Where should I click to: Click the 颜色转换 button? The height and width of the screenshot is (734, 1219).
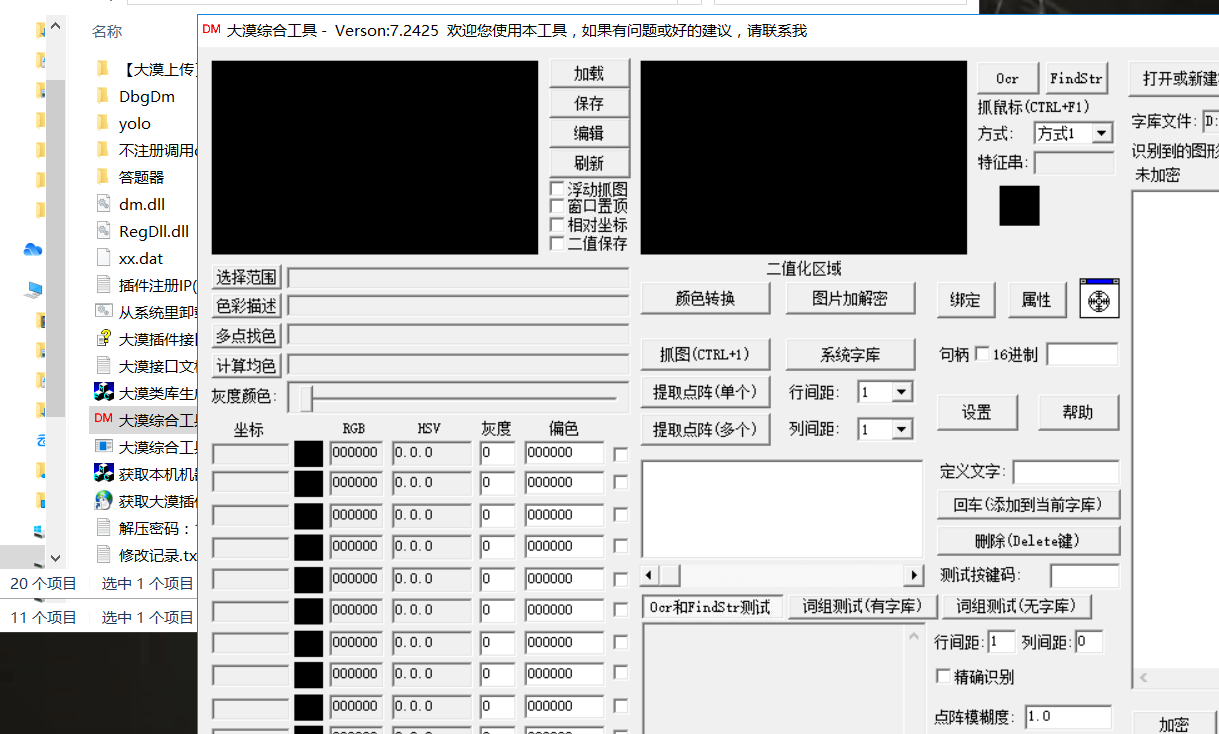coord(705,298)
